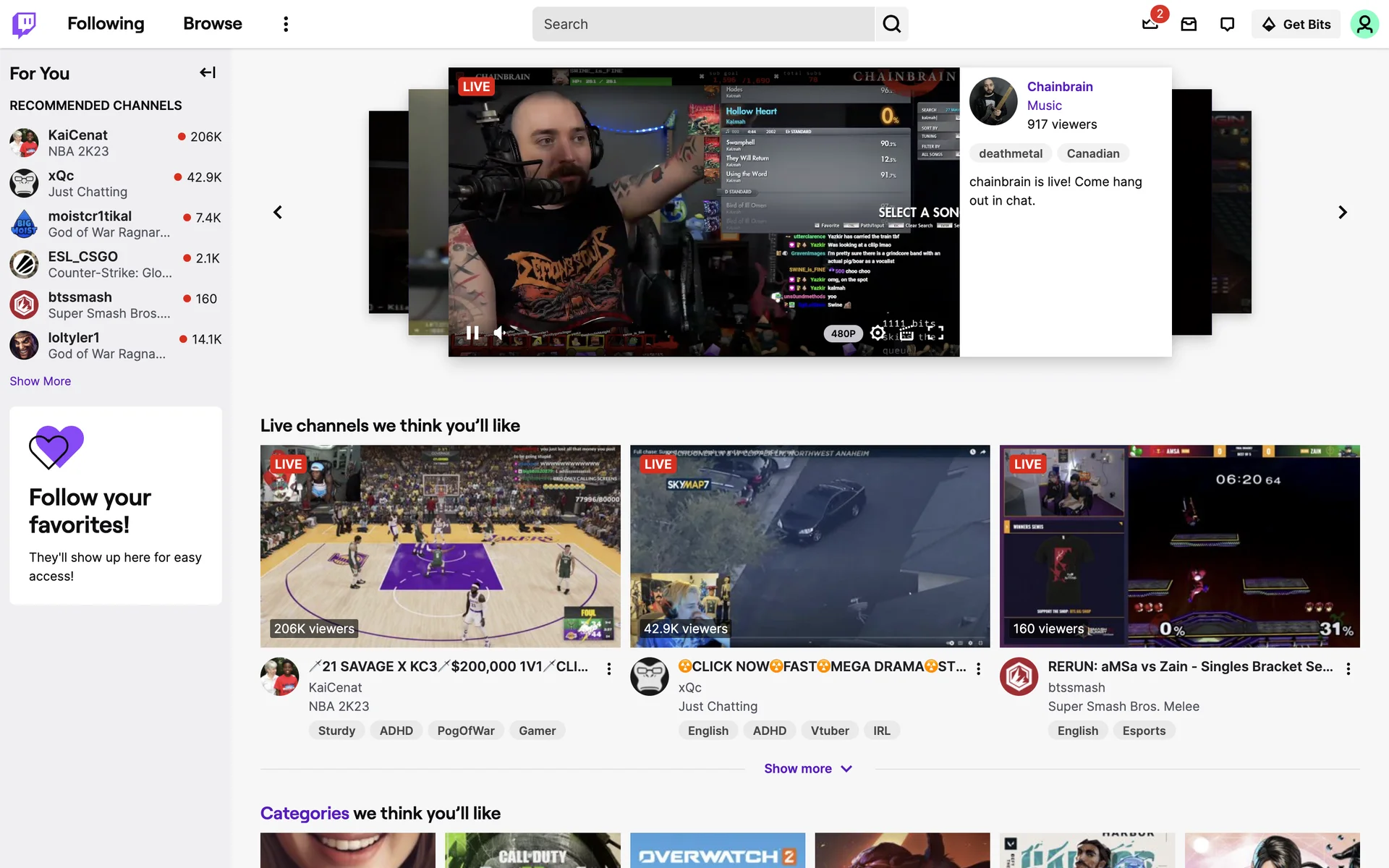1389x868 pixels.
Task: Toggle theatre mode clip icon
Action: point(906,333)
